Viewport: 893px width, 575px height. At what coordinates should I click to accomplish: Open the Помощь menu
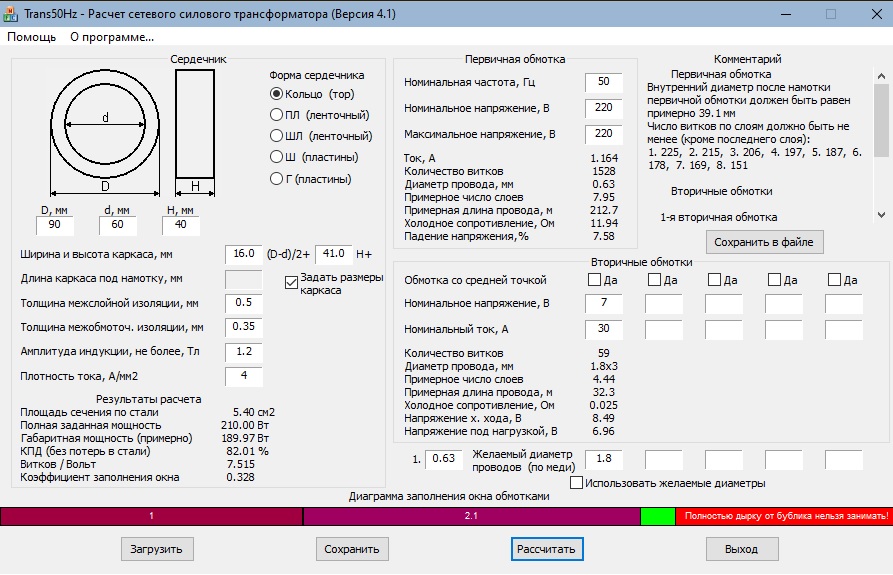(x=32, y=37)
